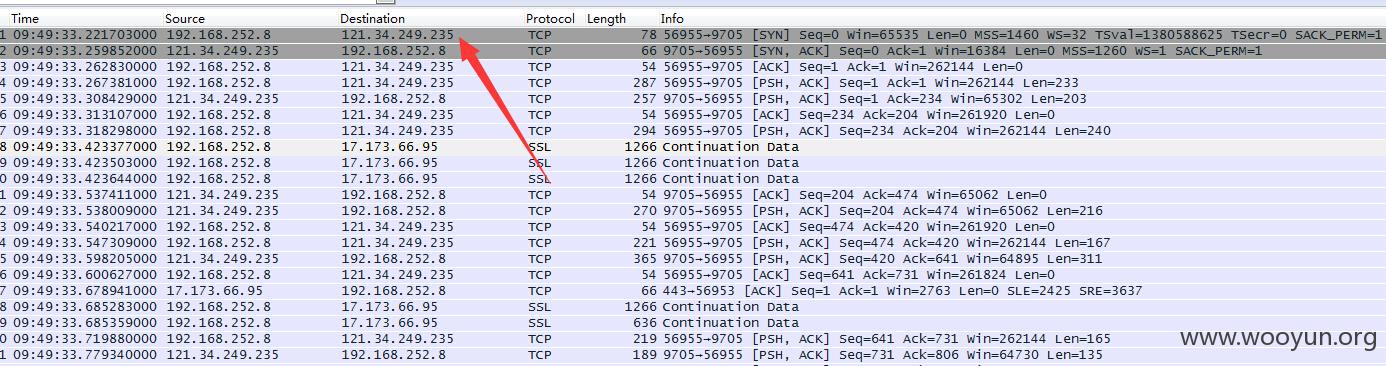Select the 365-byte packet with Len=311

click(693, 258)
